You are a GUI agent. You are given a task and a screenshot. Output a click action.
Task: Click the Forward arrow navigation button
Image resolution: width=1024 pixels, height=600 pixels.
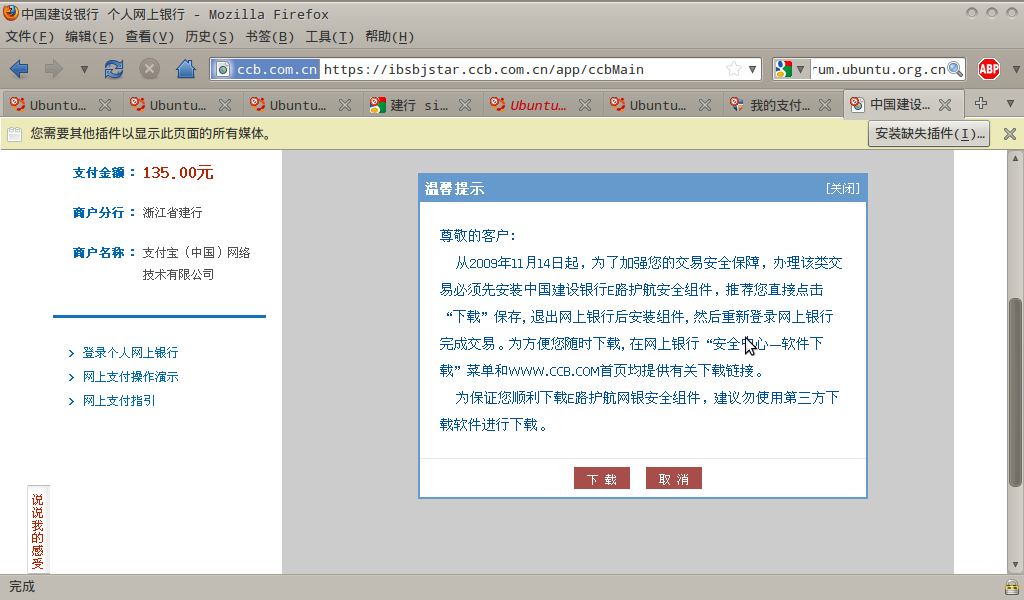tap(54, 69)
